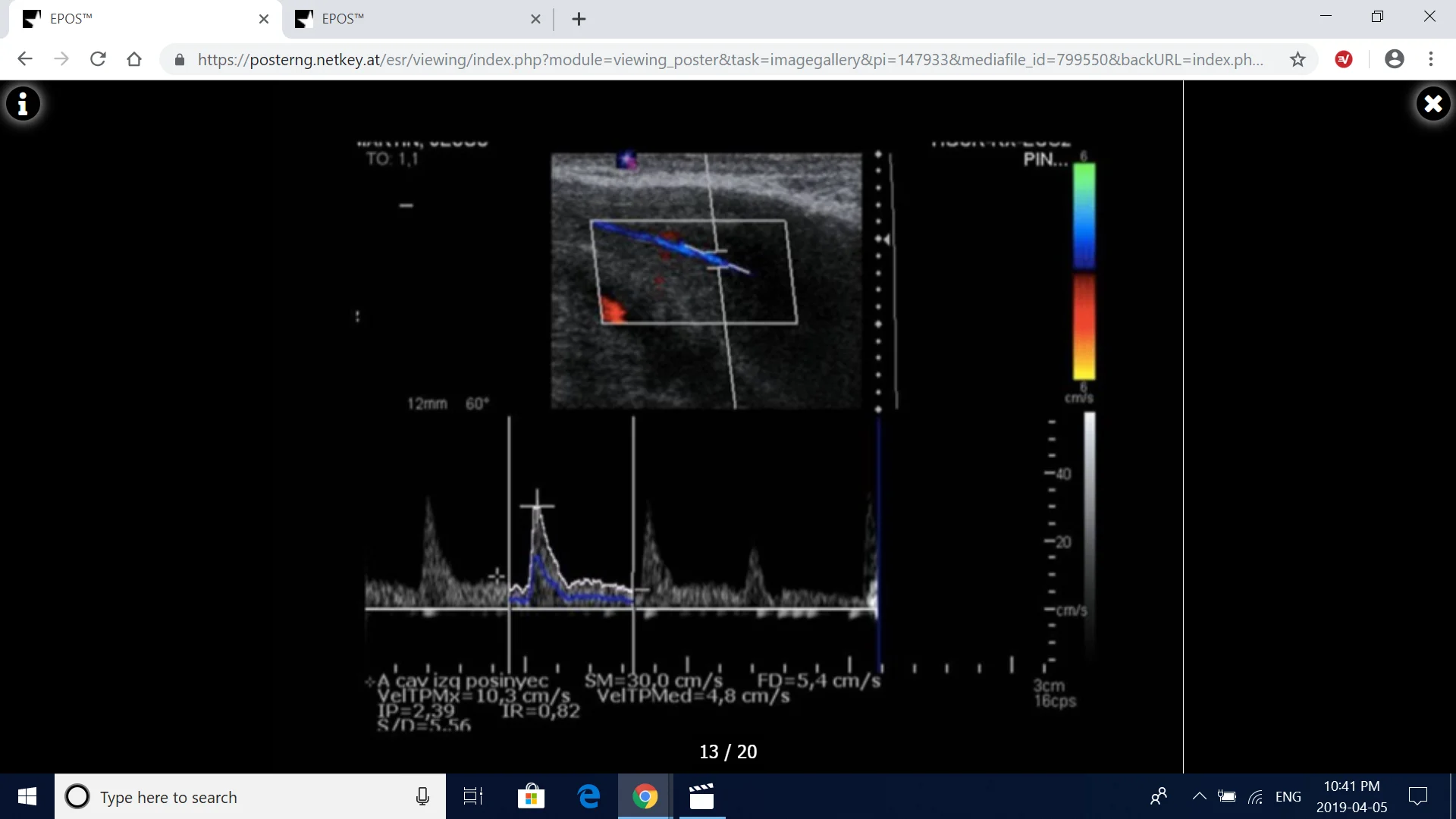1456x819 pixels.
Task: Launch Microsoft Store from taskbar
Action: (531, 796)
